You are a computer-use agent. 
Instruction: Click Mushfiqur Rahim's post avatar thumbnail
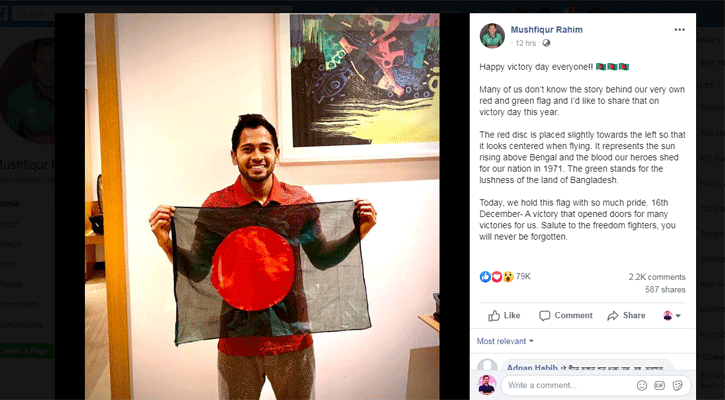tap(492, 36)
